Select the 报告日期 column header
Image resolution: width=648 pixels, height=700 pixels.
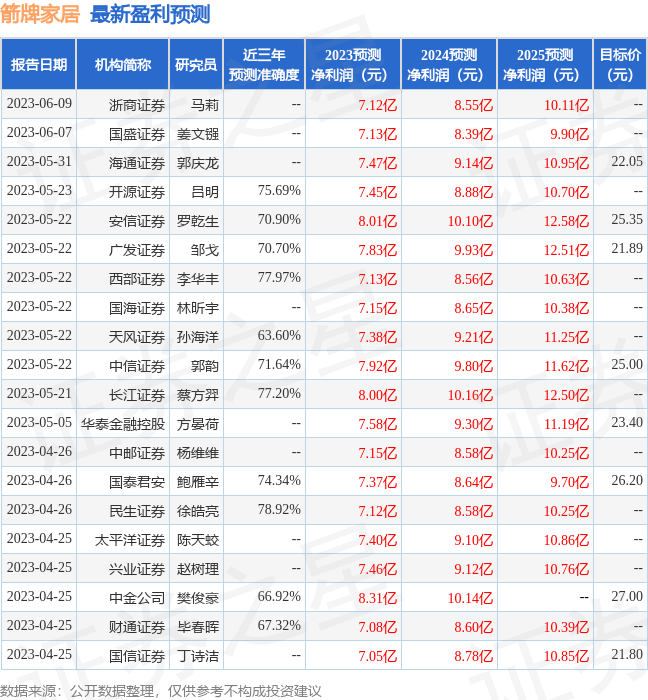coord(39,64)
